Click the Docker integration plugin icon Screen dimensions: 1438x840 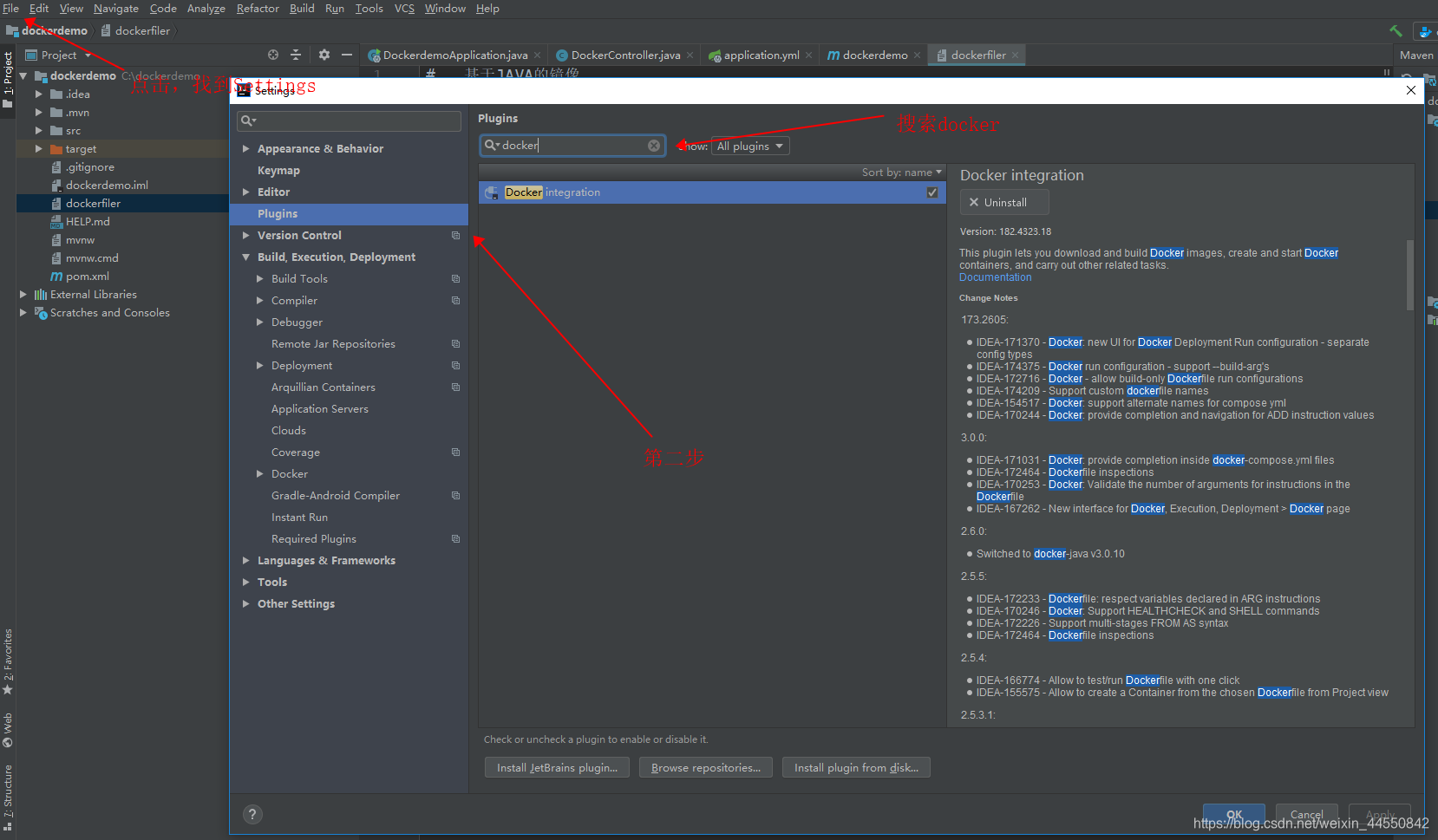point(492,192)
